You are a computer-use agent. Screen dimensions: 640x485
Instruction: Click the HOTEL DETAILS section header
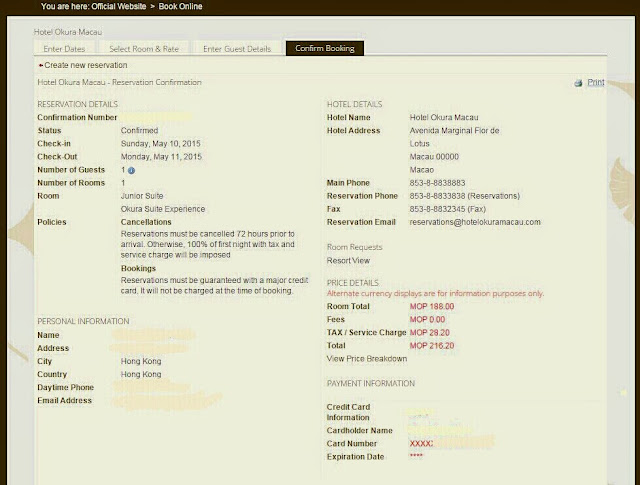point(354,105)
